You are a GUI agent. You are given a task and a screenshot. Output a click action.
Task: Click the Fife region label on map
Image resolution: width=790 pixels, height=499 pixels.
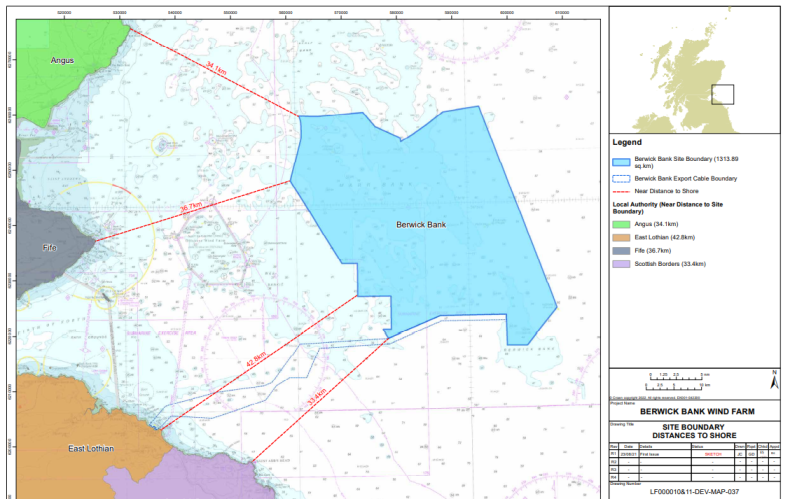50,246
